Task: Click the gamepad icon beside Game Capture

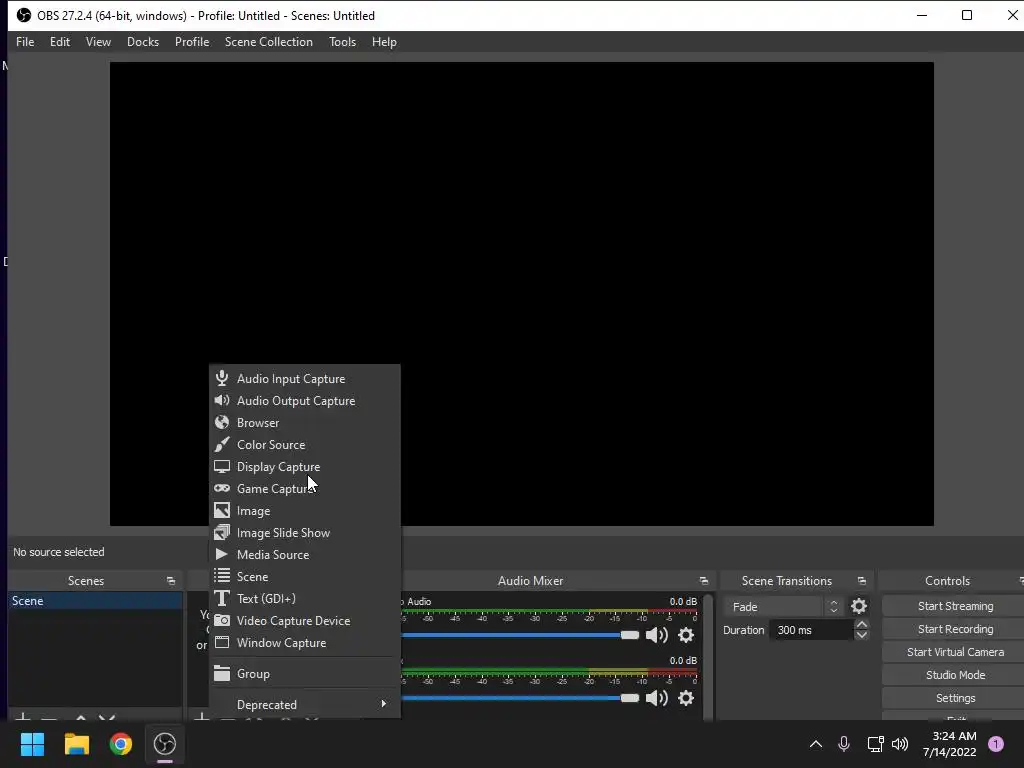Action: point(222,488)
